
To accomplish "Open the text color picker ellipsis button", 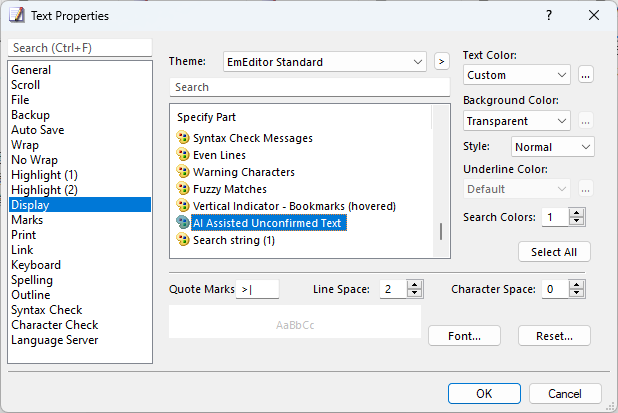I will pyautogui.click(x=586, y=75).
